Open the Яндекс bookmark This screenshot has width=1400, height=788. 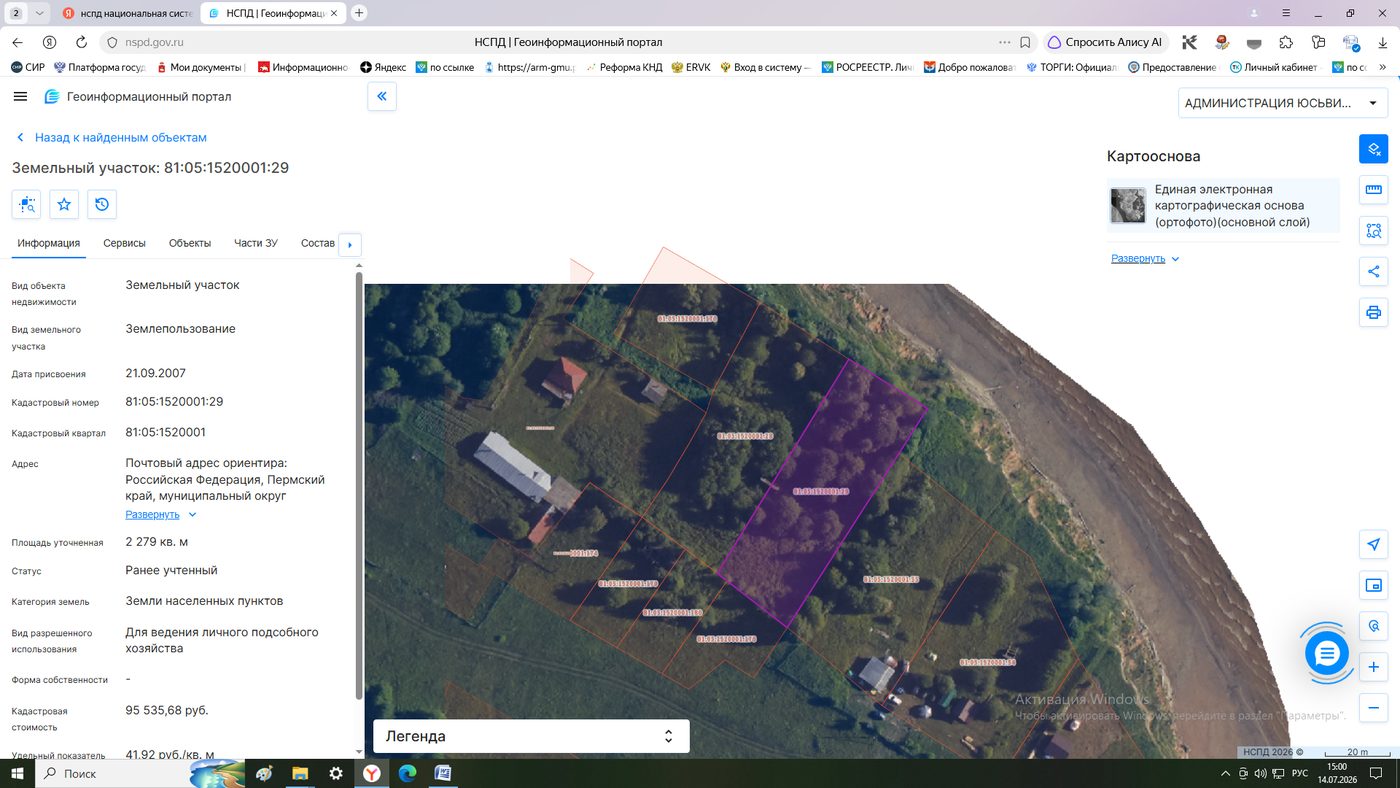coord(383,67)
